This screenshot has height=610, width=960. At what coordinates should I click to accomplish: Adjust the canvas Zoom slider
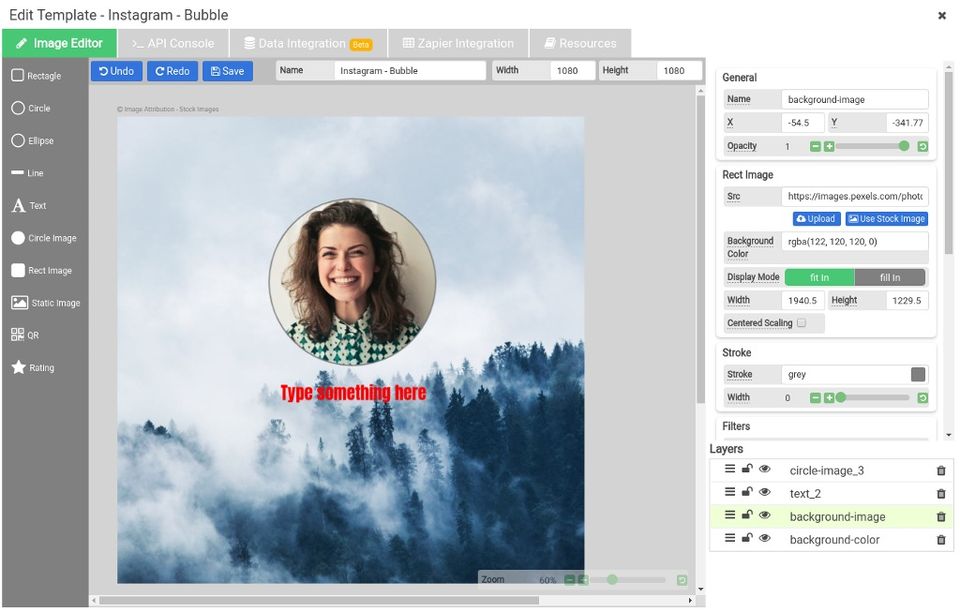point(629,579)
